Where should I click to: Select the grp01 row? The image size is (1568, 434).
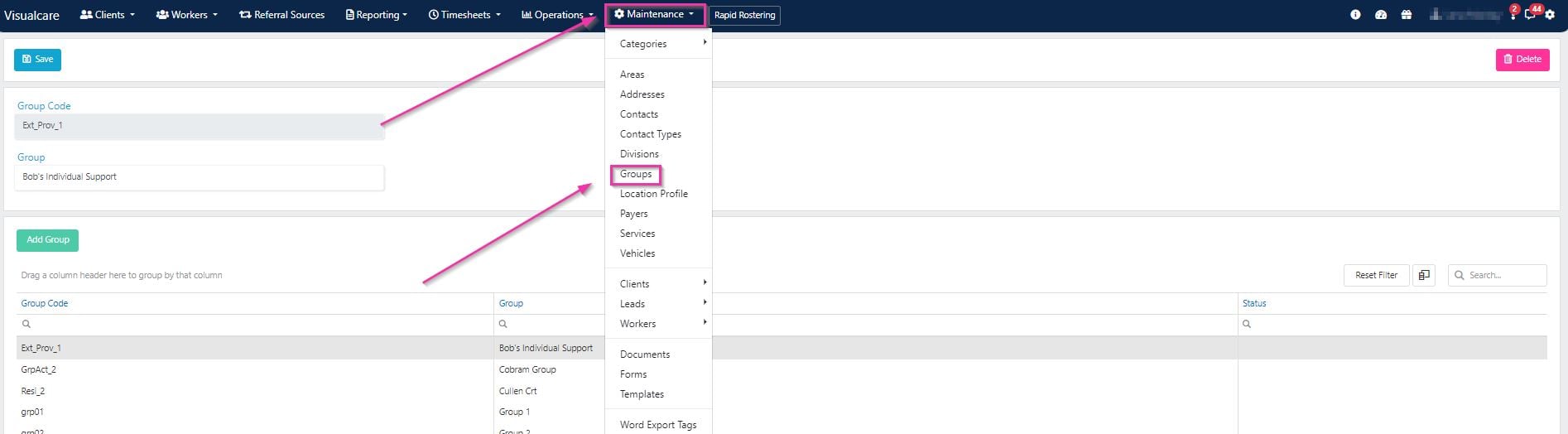[782, 412]
